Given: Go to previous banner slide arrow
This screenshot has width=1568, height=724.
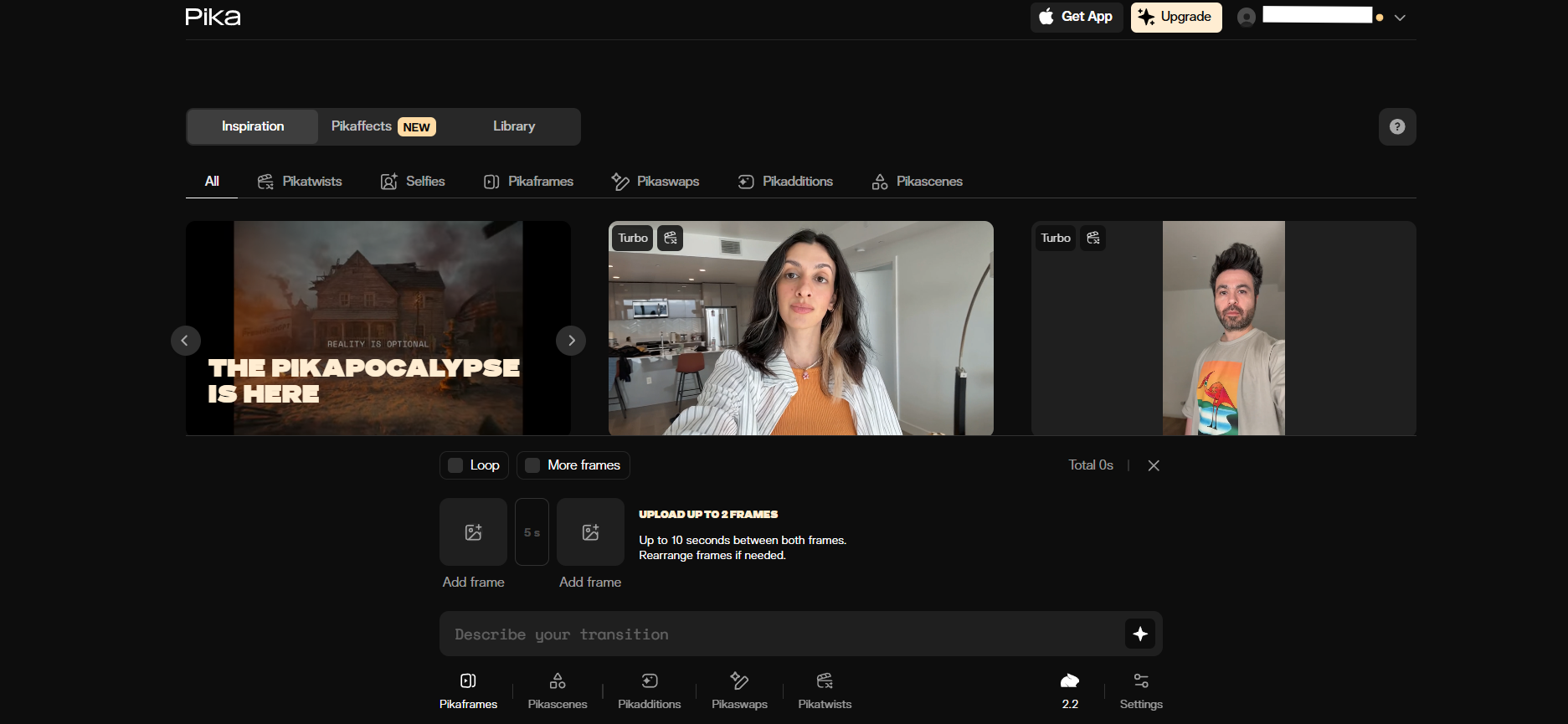Looking at the screenshot, I should point(185,341).
